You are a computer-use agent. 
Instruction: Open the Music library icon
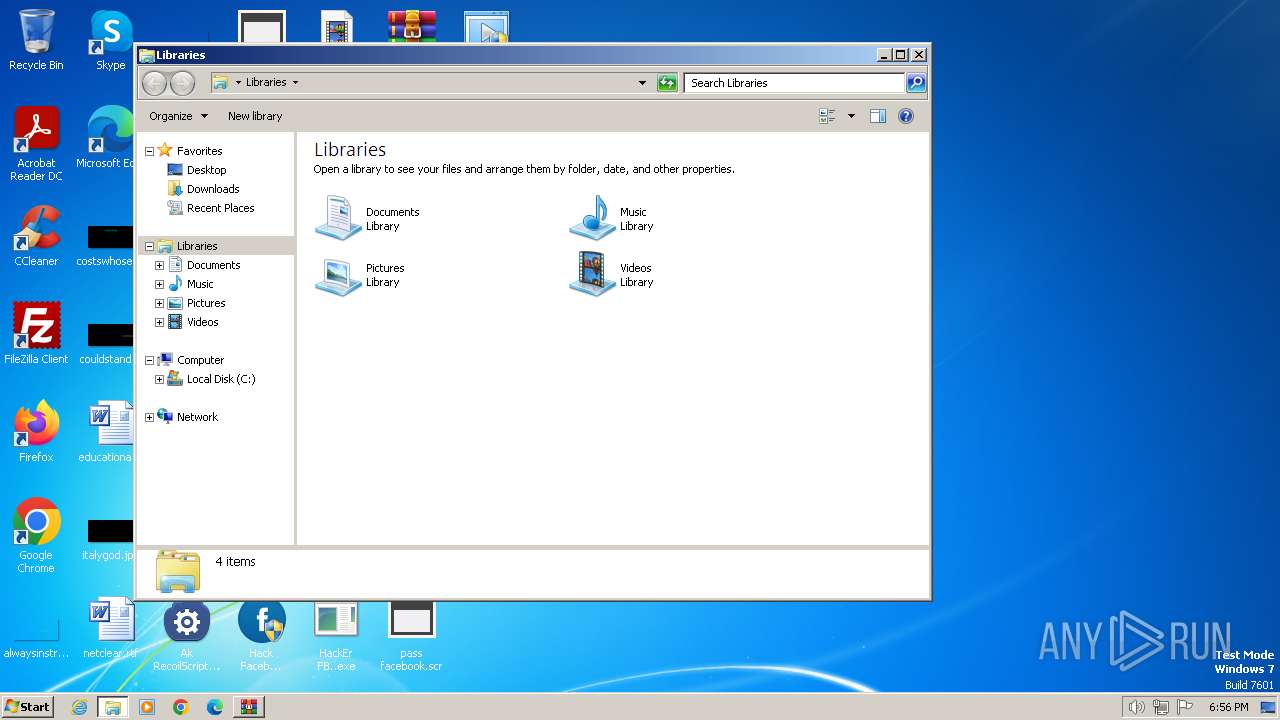[x=592, y=218]
